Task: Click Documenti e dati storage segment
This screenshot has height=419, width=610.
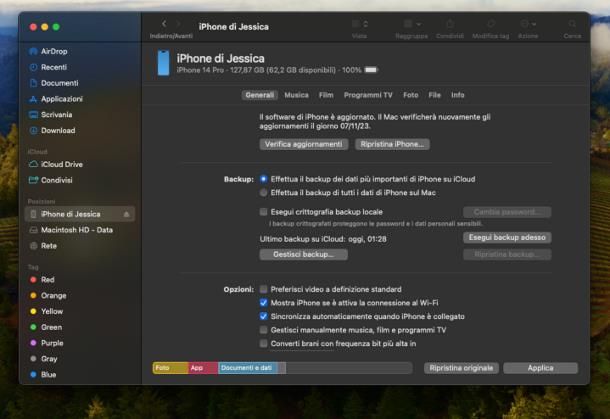Action: click(x=248, y=368)
